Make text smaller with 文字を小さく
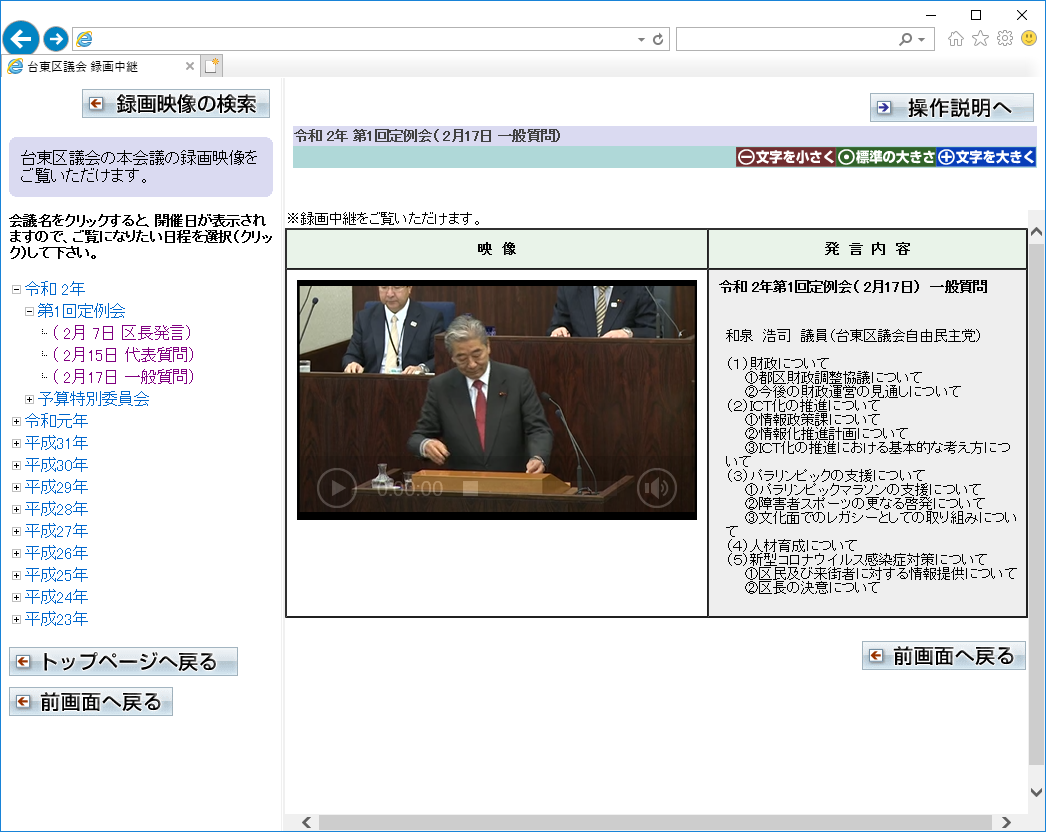The width and height of the screenshot is (1046, 832). click(786, 157)
